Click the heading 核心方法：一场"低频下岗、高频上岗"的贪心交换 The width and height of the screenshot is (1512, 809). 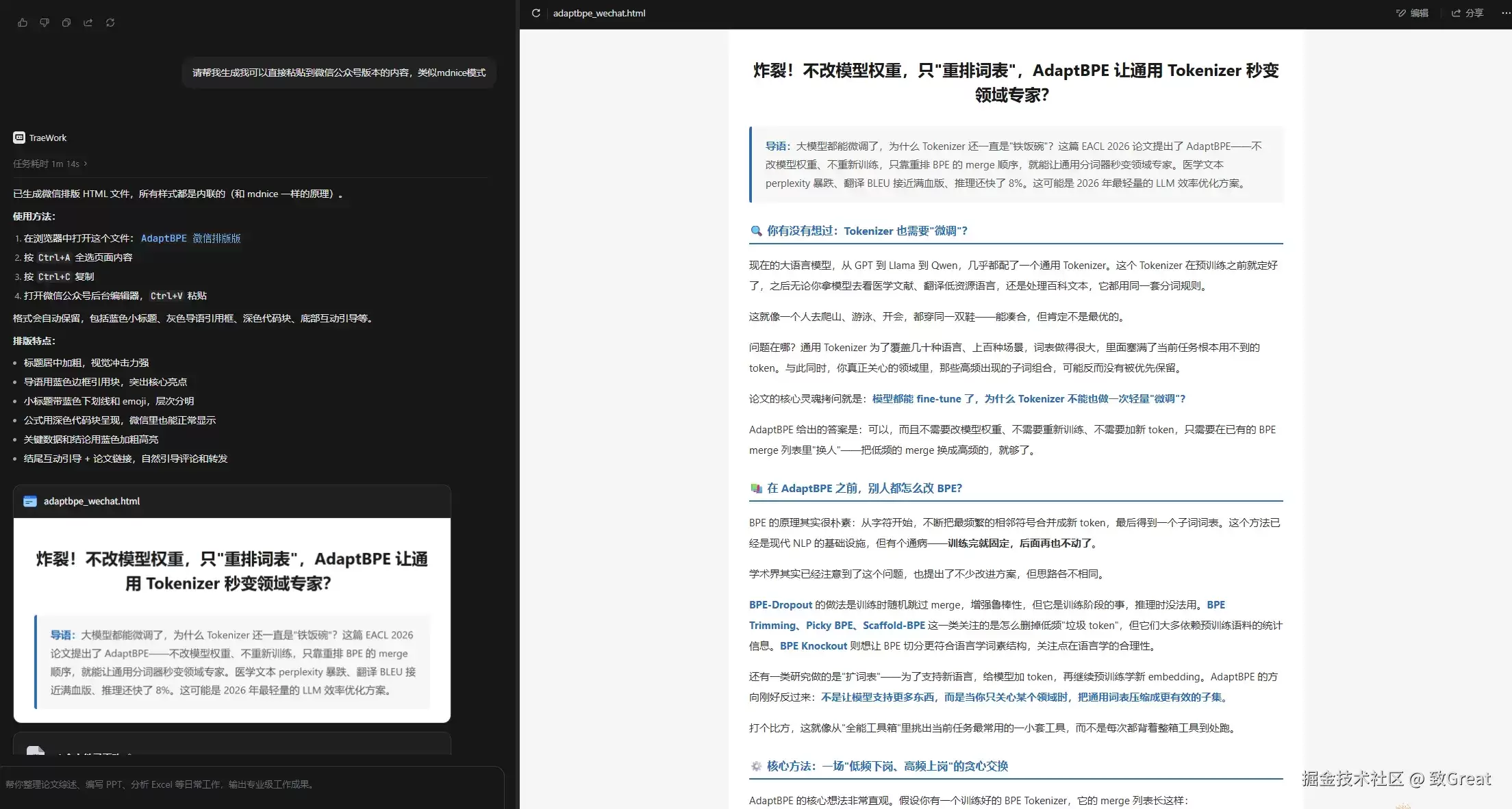point(887,766)
